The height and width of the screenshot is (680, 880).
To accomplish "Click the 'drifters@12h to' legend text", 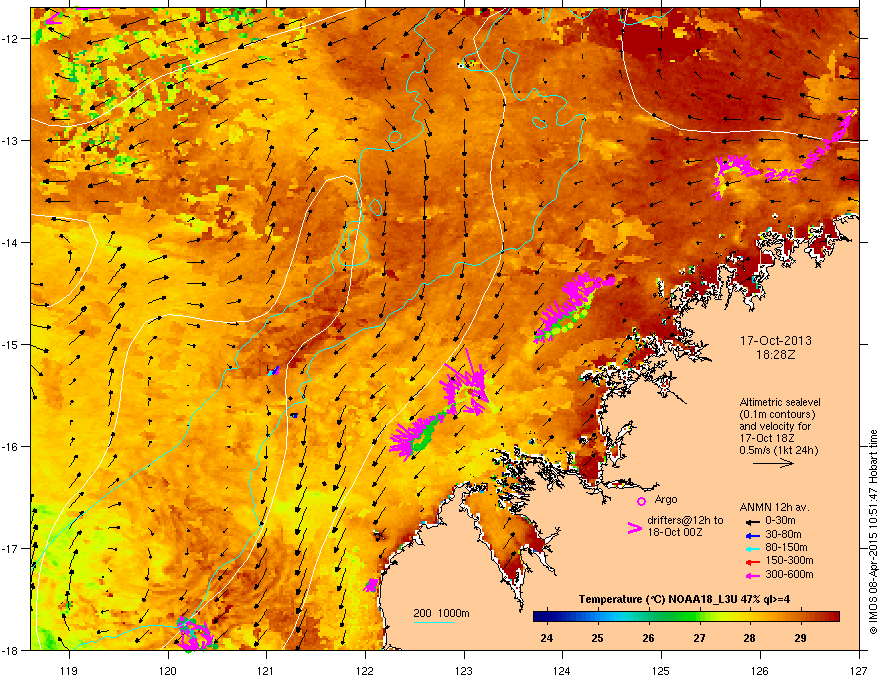I will [x=685, y=521].
